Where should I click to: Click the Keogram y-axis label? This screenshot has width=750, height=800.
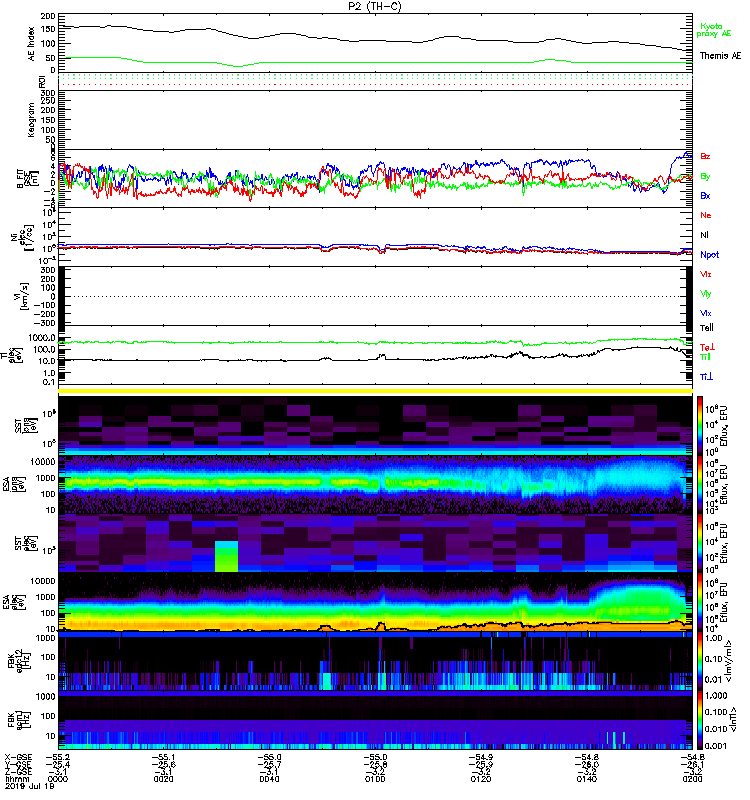32,119
